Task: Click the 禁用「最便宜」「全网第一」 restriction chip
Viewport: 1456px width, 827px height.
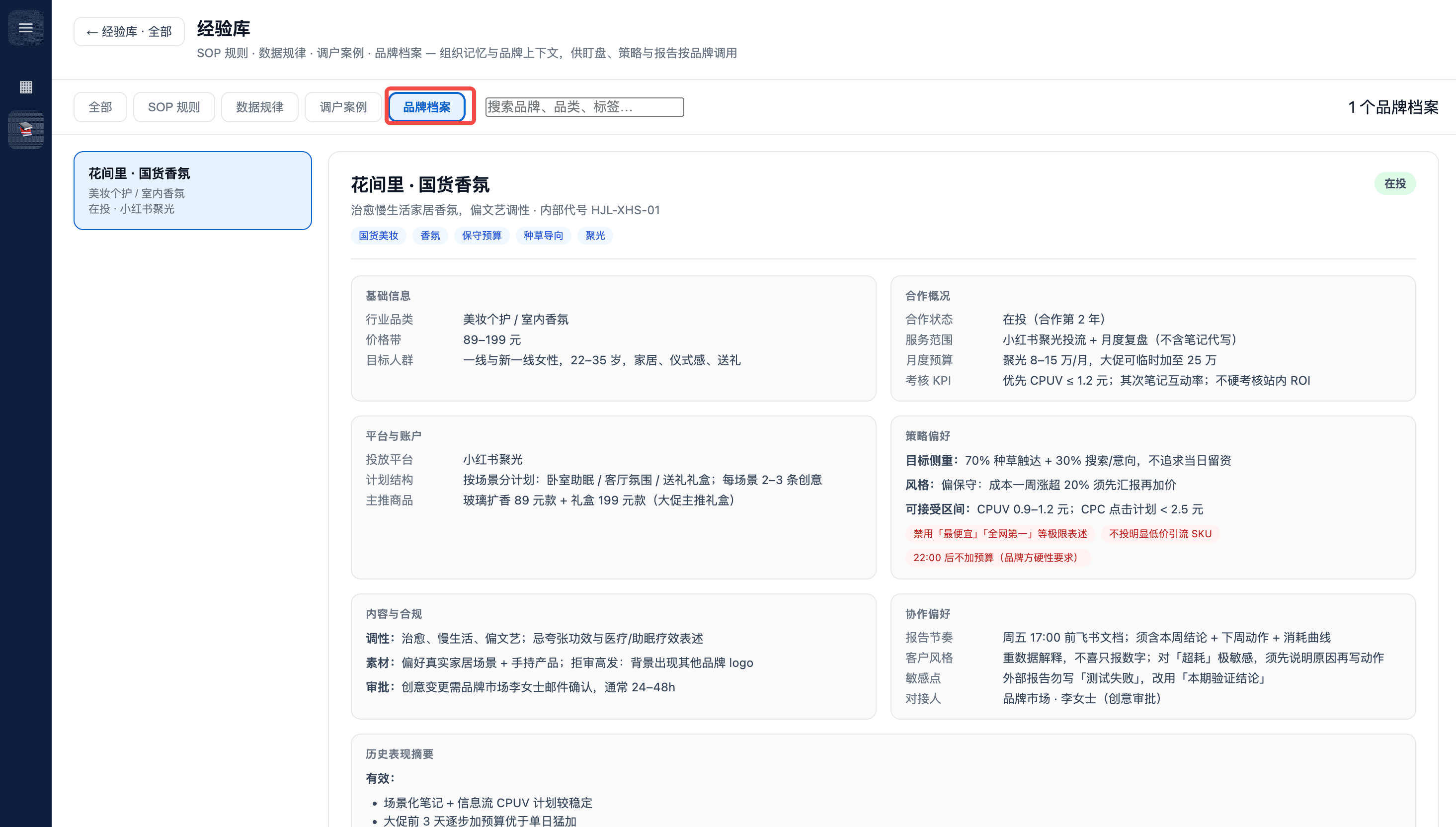Action: coord(1000,533)
